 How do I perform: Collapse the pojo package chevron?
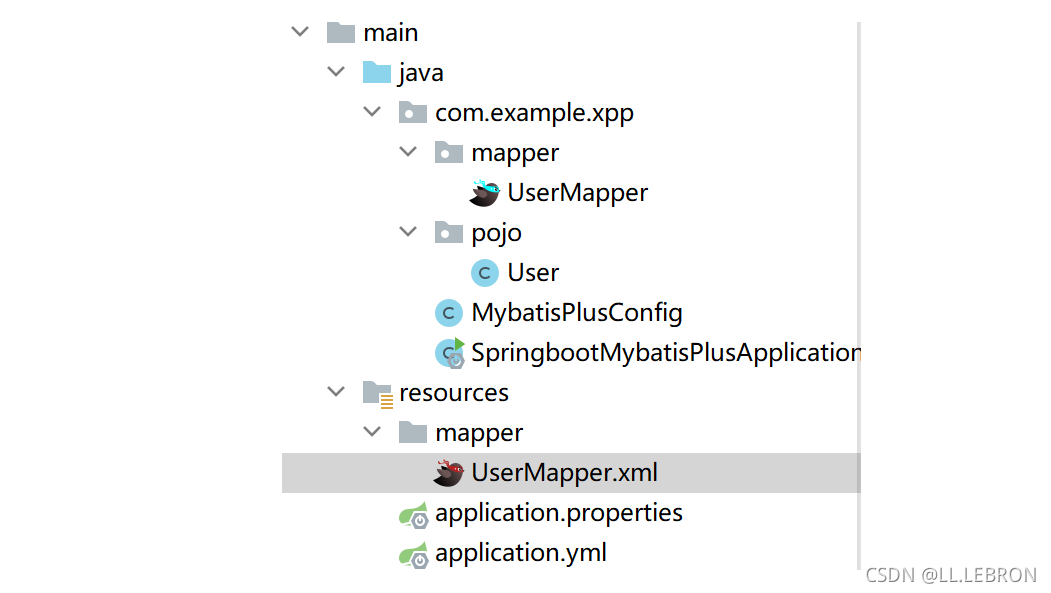(408, 232)
